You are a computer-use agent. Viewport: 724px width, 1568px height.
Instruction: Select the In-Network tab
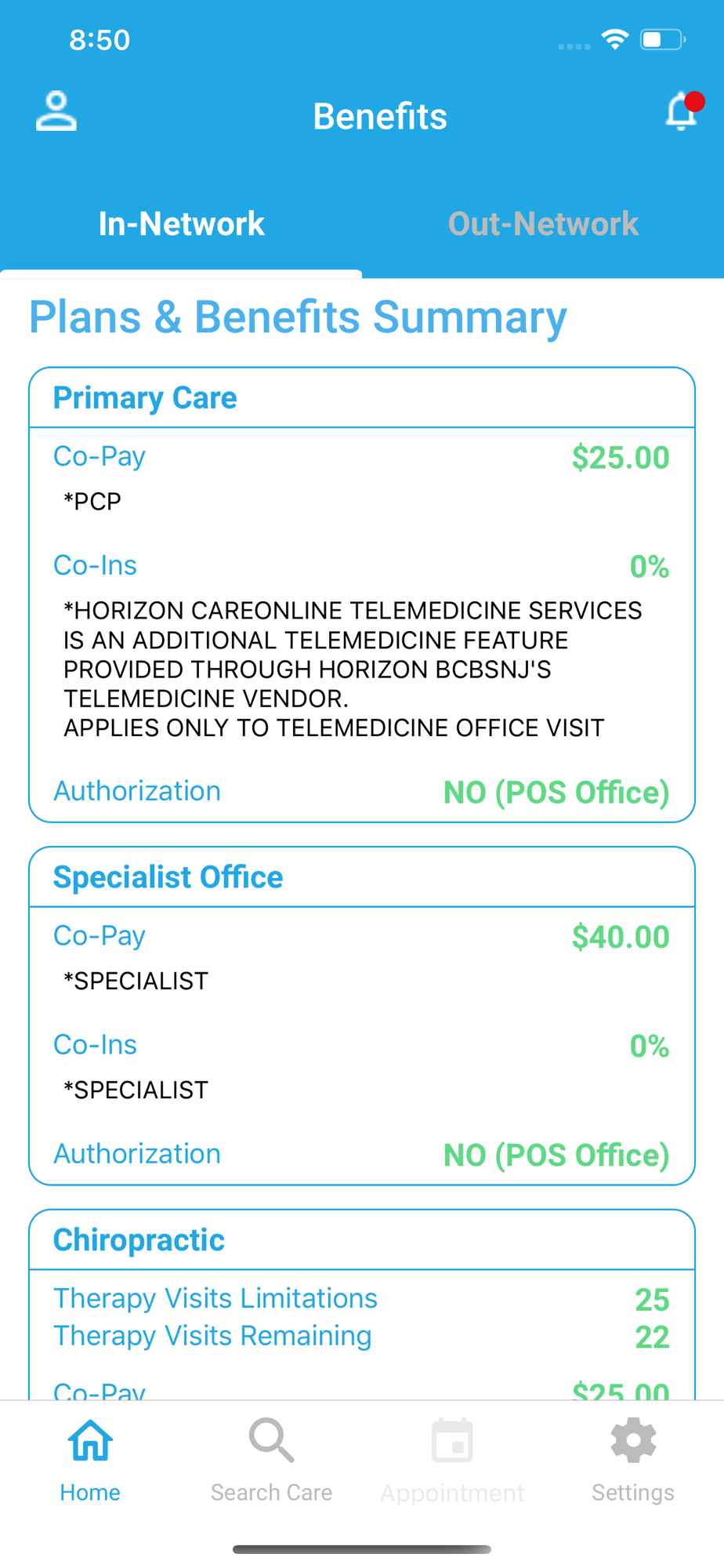pyautogui.click(x=181, y=224)
